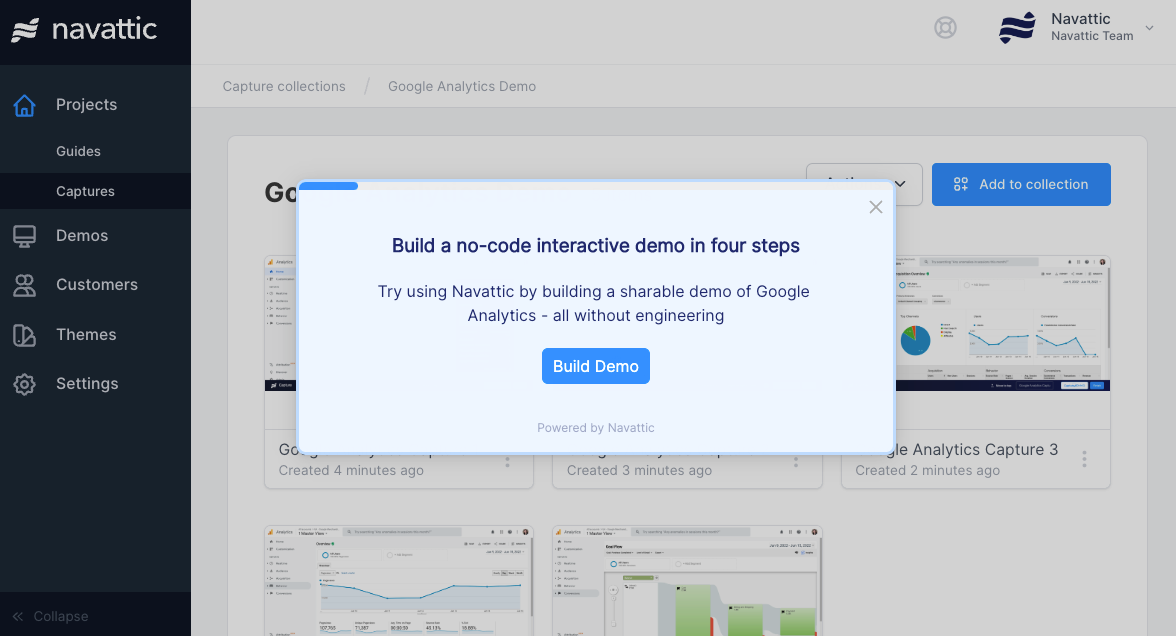Select Projects in the sidebar
Screen dimensions: 1176x636
pos(86,105)
